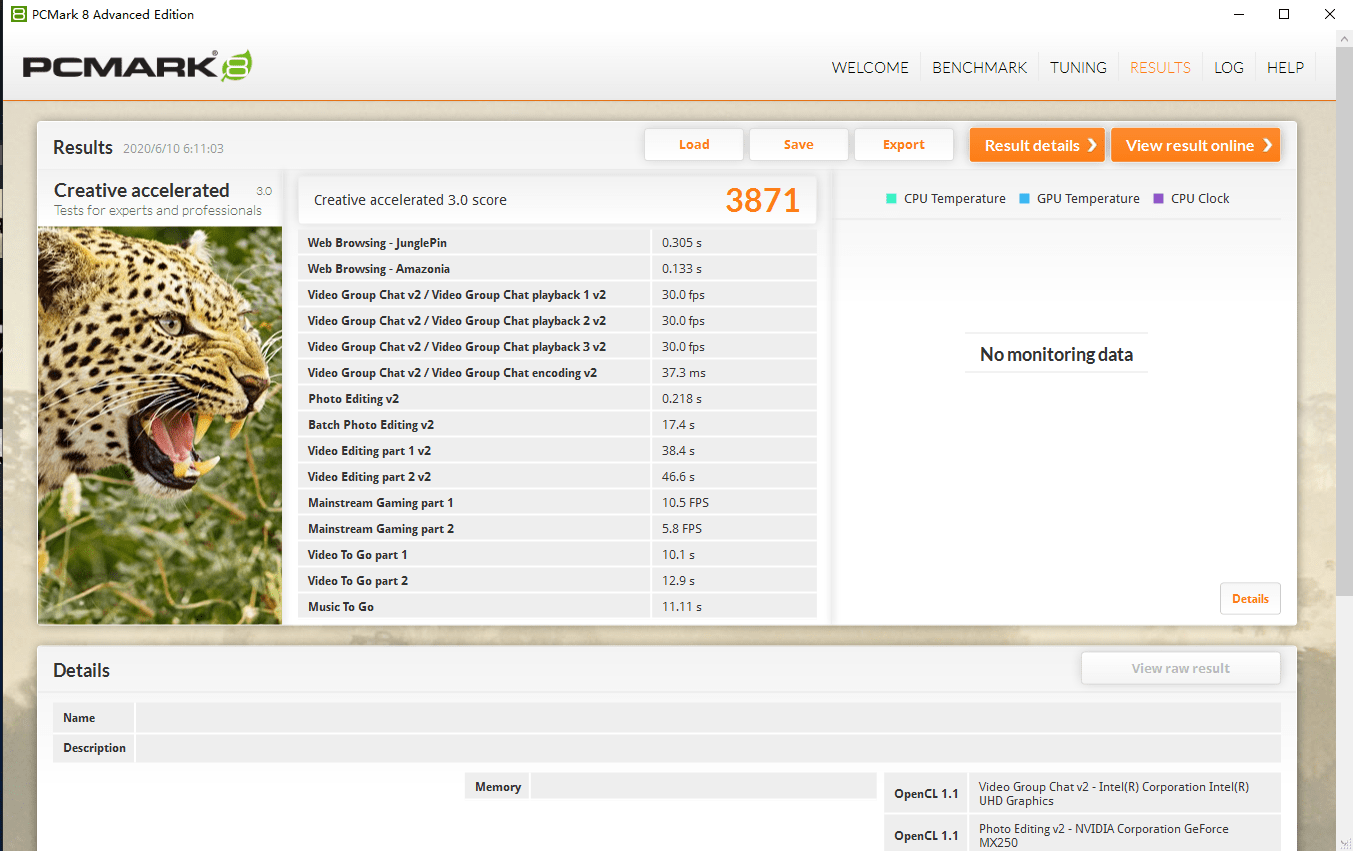
Task: Click the Save button
Action: click(799, 144)
